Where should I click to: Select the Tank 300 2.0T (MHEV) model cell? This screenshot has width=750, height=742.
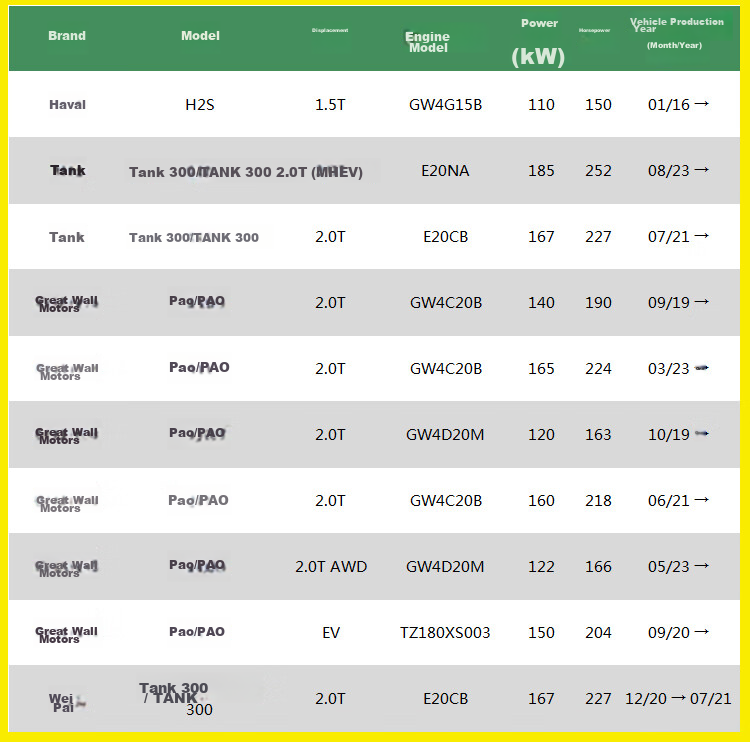(246, 172)
